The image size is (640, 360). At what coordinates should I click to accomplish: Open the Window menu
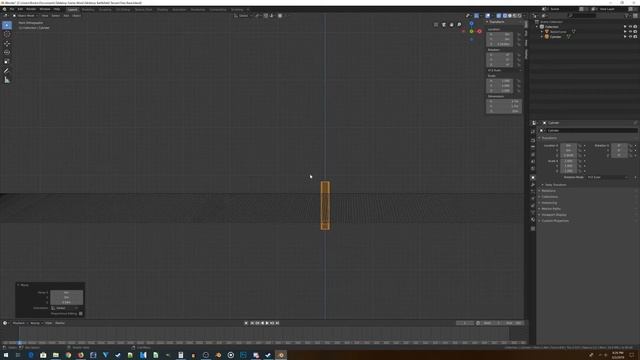(x=45, y=9)
